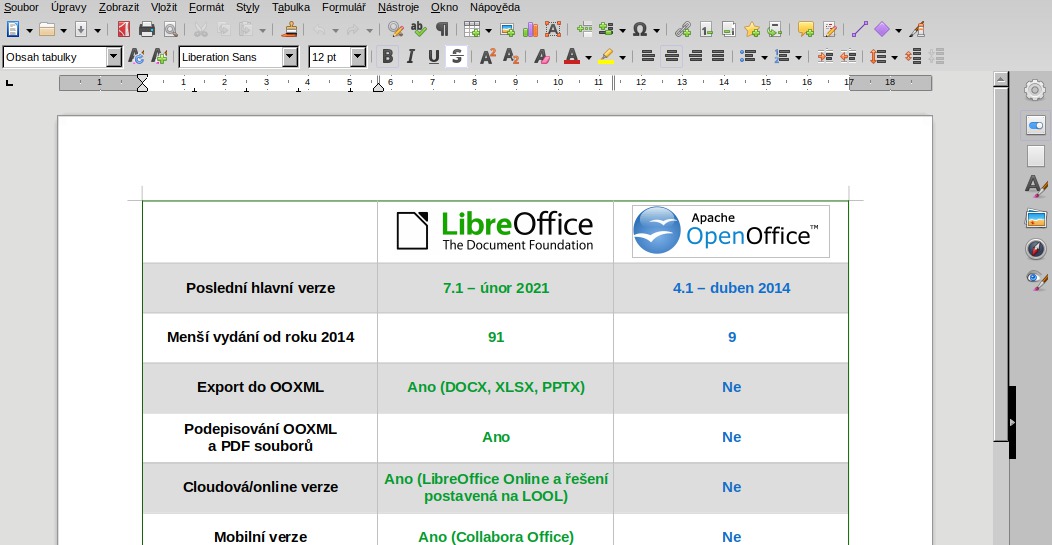
Task: Toggle Italic formatting
Action: (x=411, y=57)
